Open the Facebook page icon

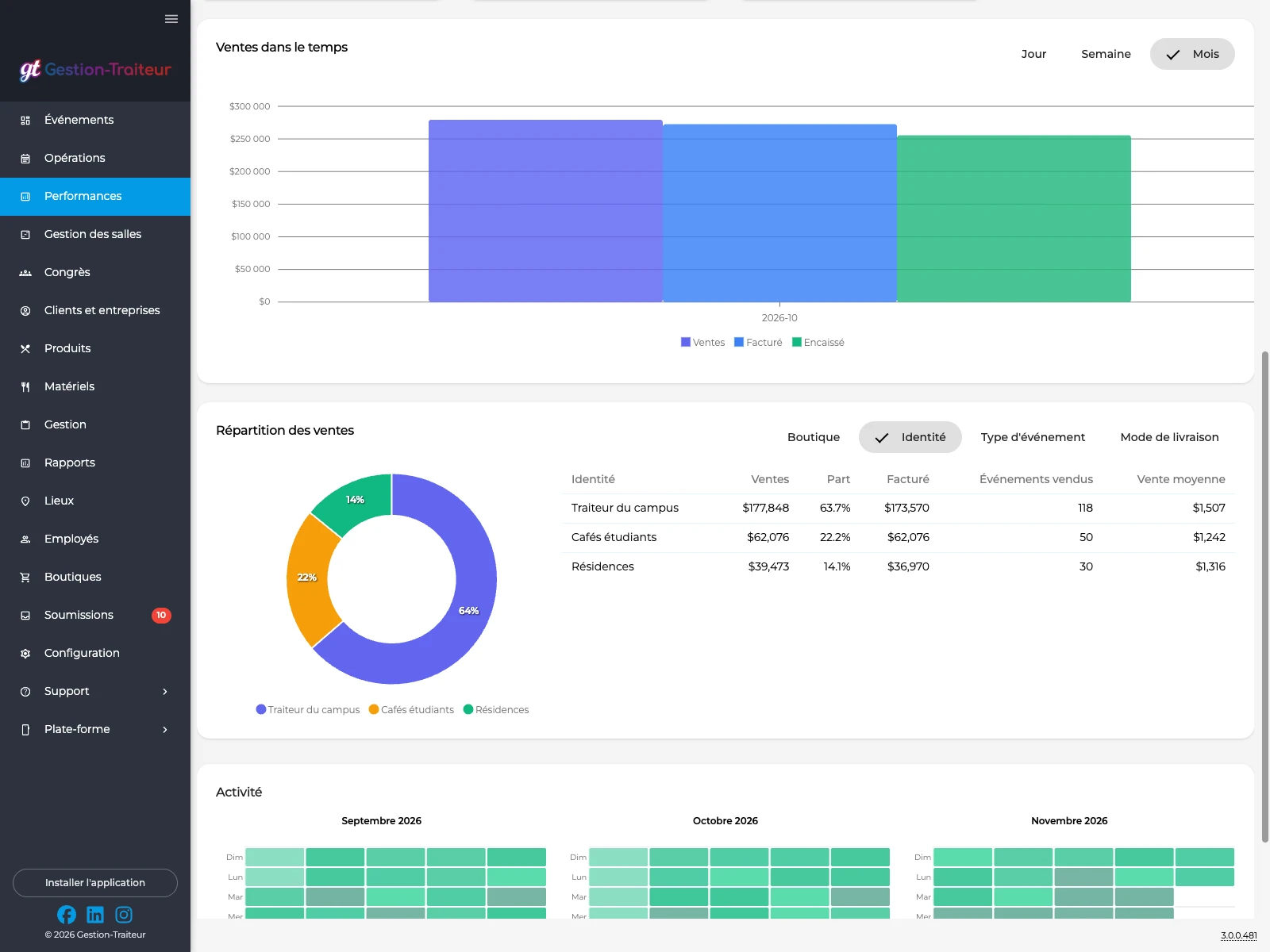67,915
